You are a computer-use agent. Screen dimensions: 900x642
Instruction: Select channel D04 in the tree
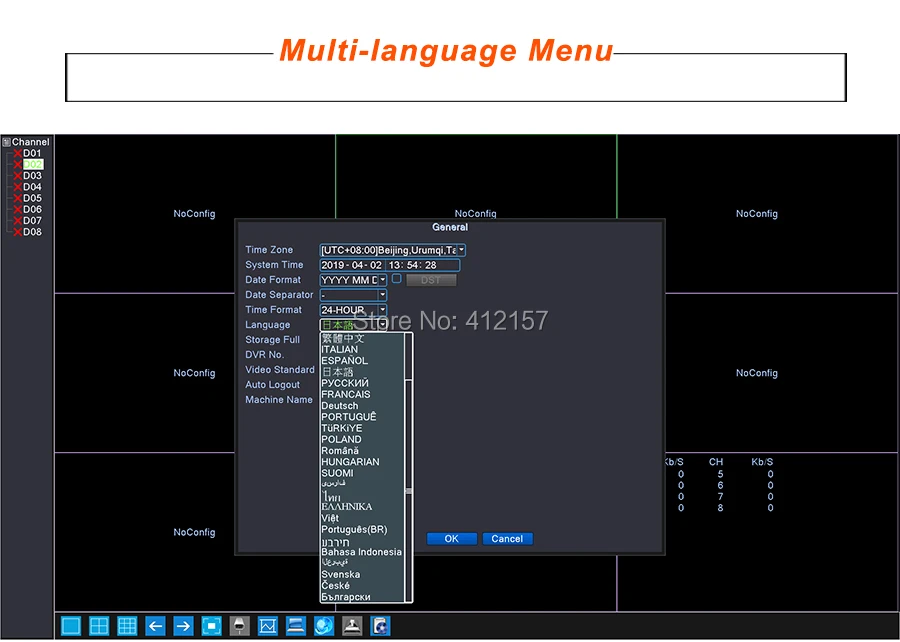click(32, 186)
